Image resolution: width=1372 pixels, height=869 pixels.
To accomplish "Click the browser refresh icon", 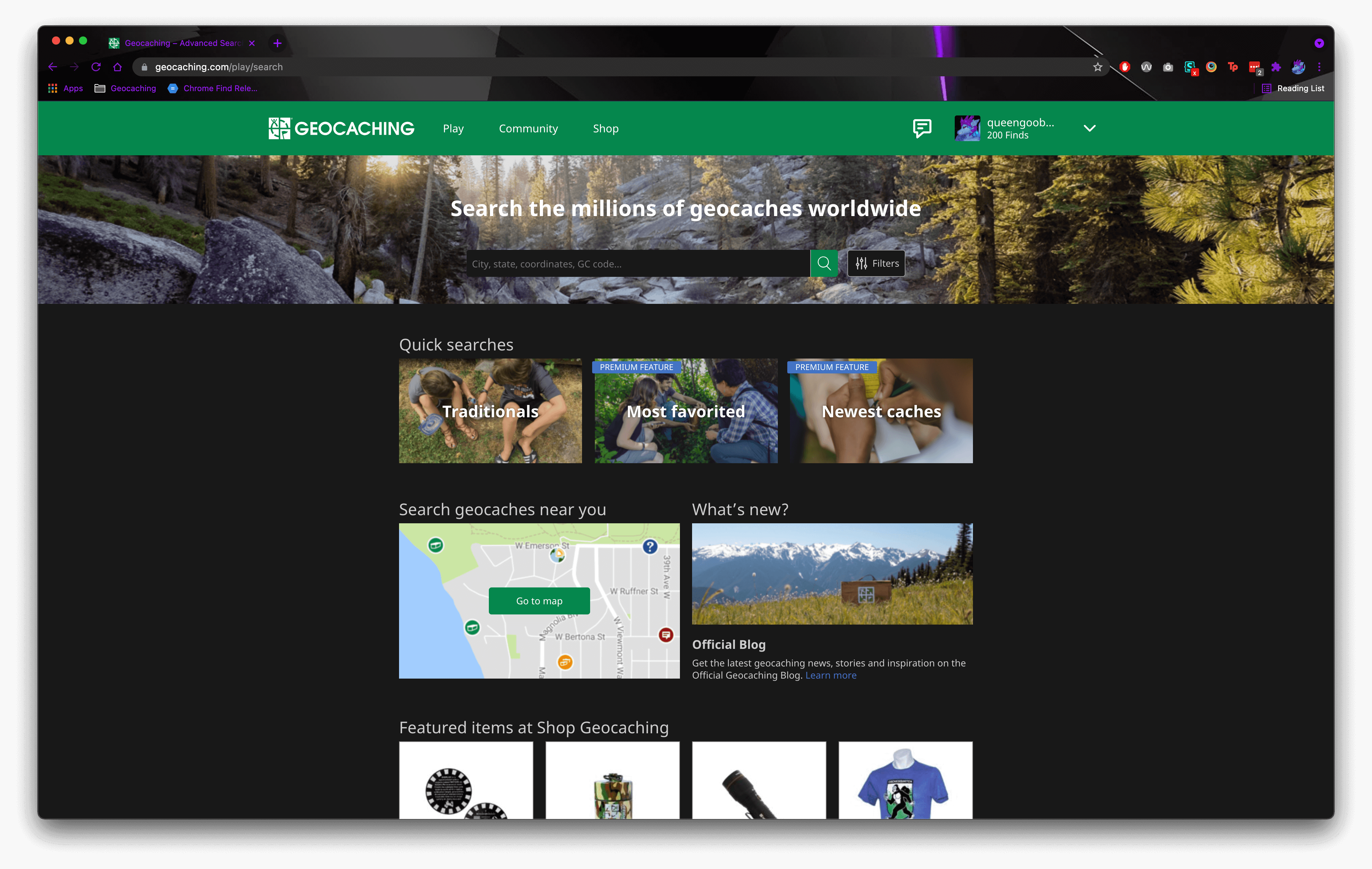I will click(x=96, y=67).
